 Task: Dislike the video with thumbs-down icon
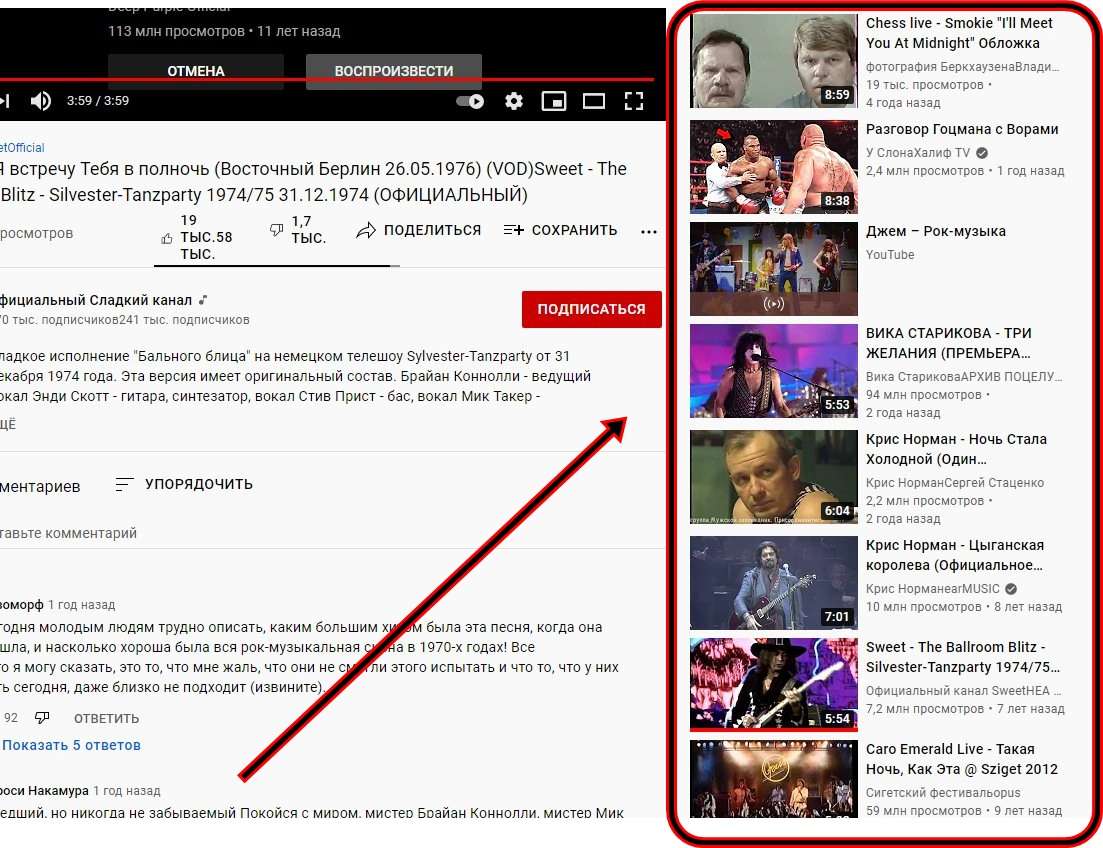coord(276,229)
